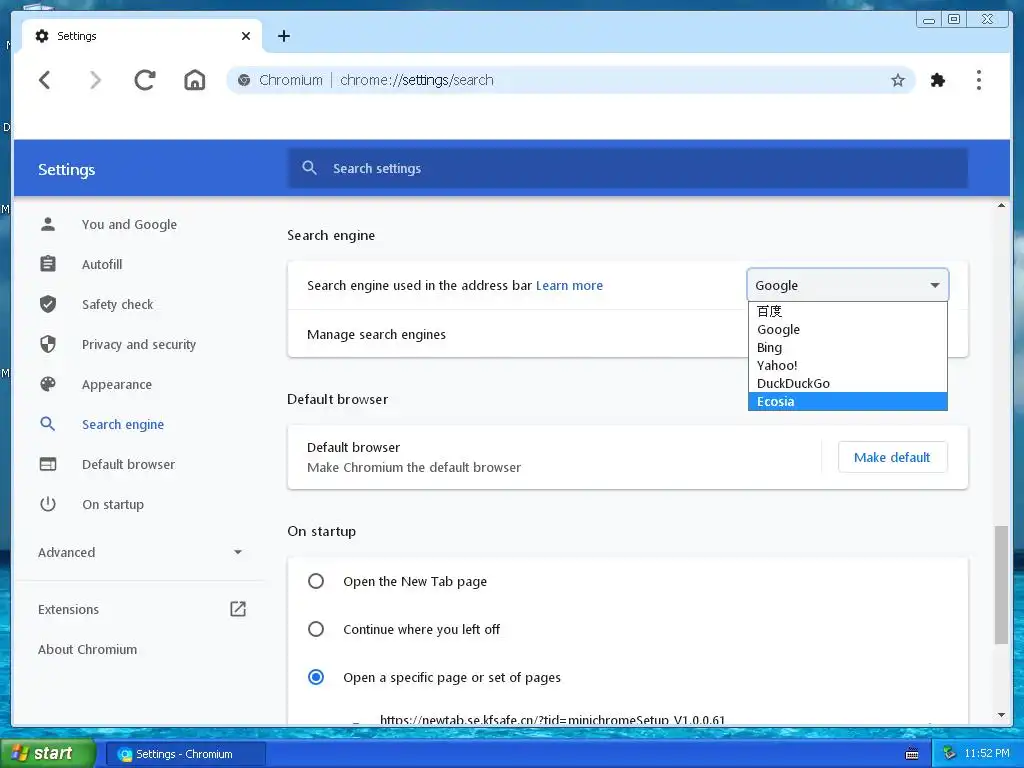
Task: Choose Ecosia from the search engine list
Action: [x=848, y=401]
